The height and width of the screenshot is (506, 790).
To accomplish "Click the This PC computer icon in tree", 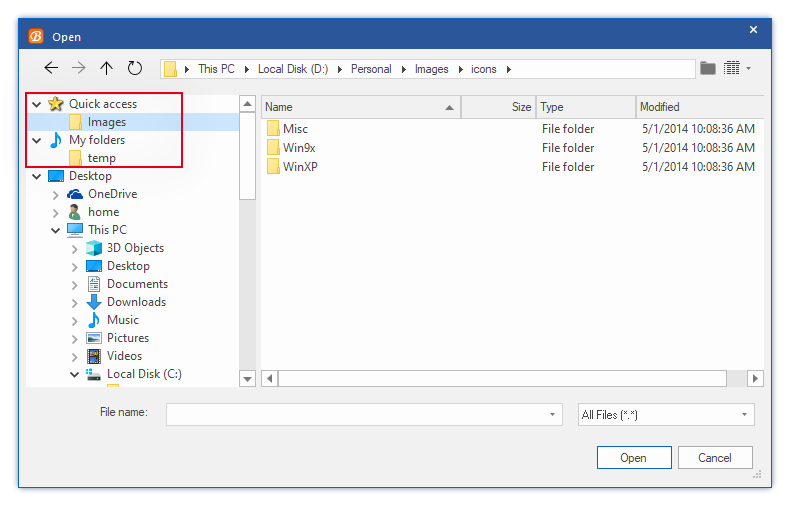I will [75, 230].
